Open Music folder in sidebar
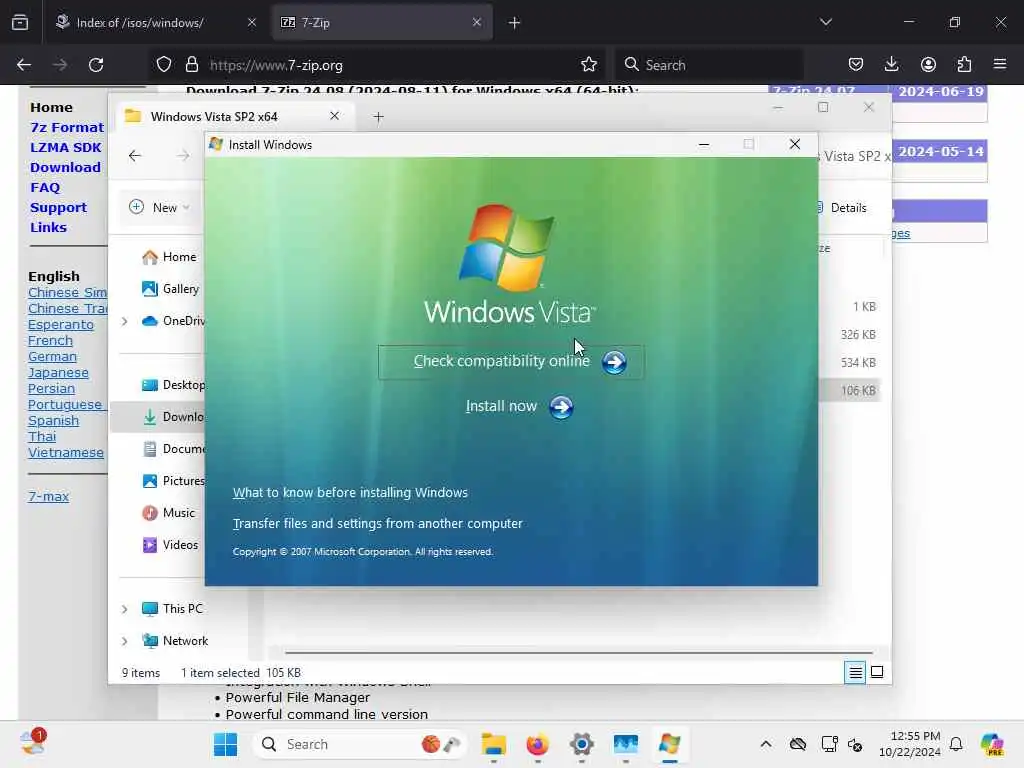The image size is (1024, 768). pos(168,513)
